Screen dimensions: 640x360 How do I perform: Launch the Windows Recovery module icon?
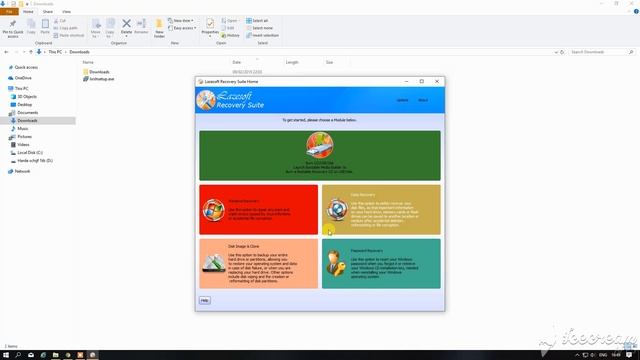(x=213, y=210)
